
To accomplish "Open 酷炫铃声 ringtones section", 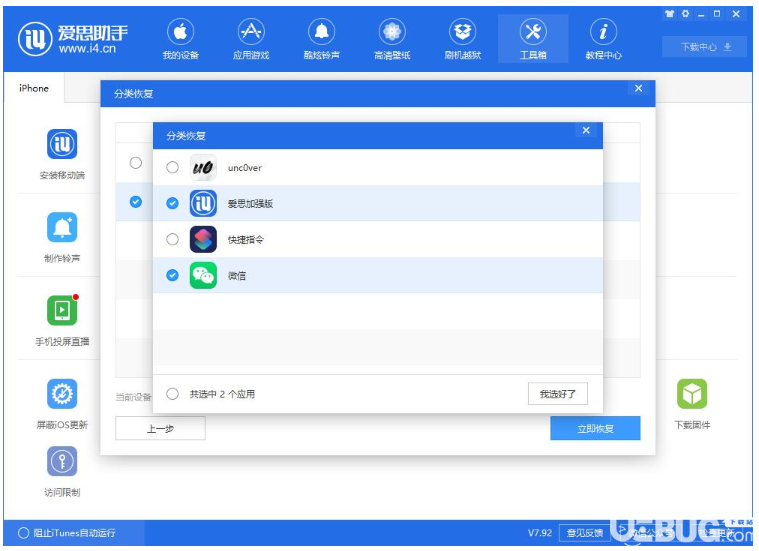I will click(321, 40).
